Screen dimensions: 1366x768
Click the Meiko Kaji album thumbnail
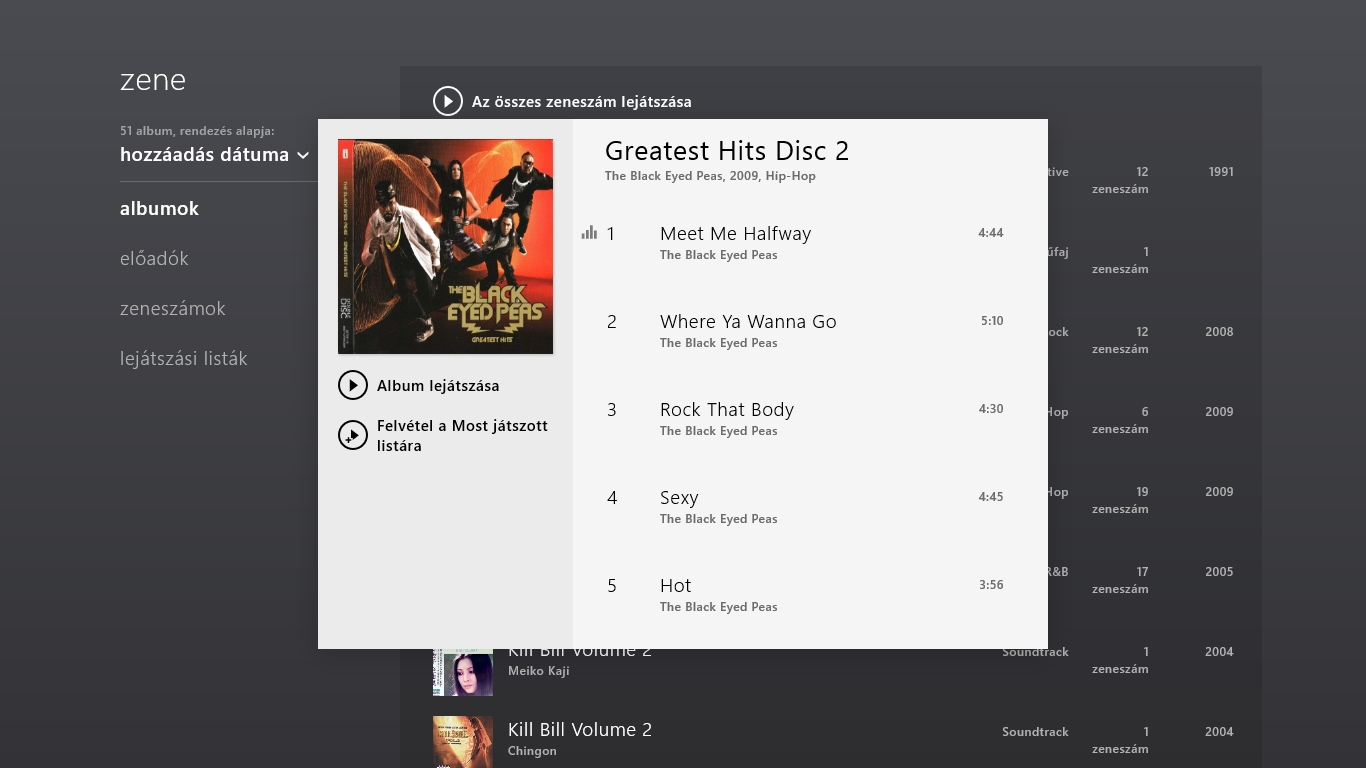pyautogui.click(x=462, y=672)
